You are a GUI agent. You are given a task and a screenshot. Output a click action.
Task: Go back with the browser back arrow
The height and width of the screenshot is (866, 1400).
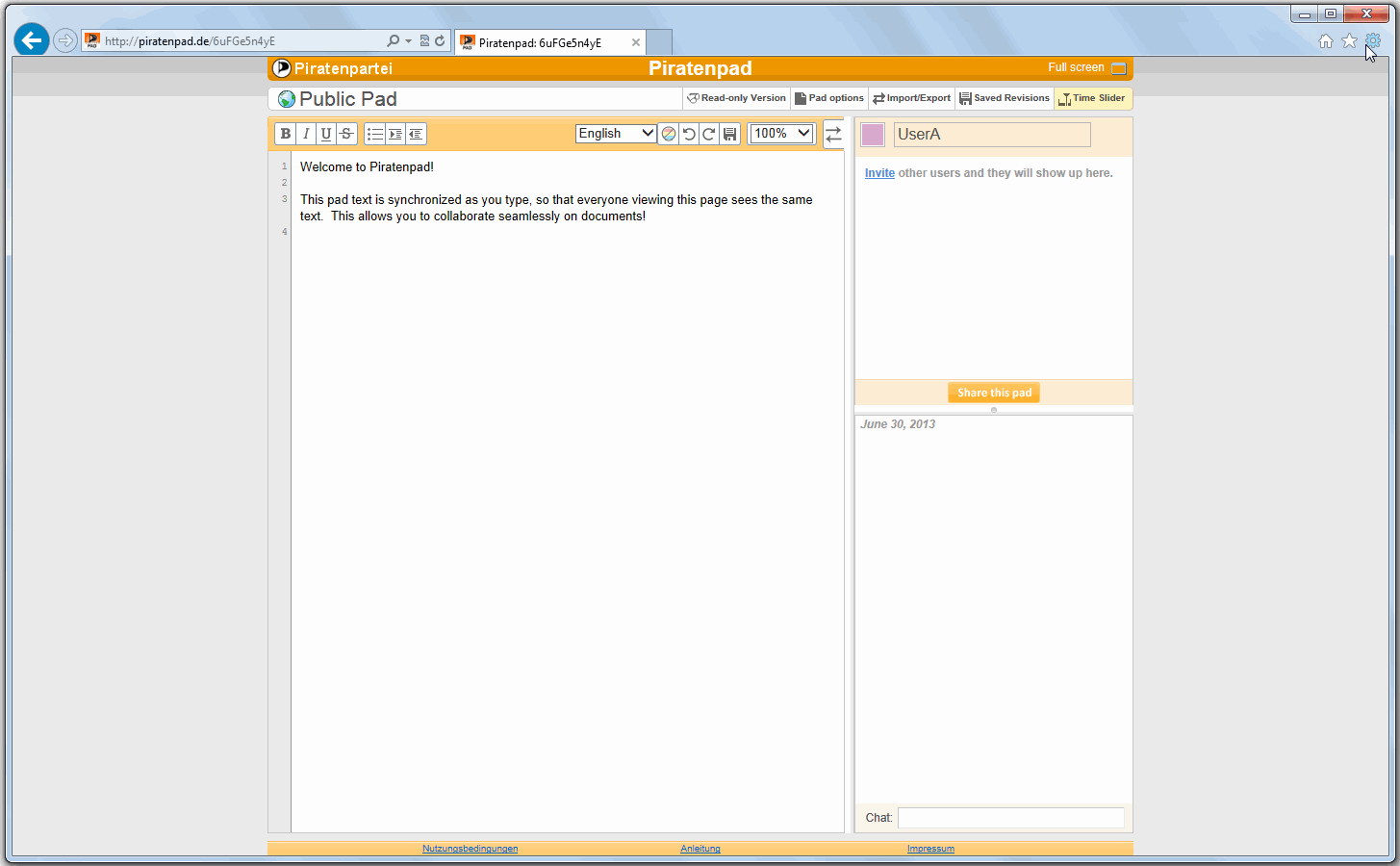click(x=32, y=40)
